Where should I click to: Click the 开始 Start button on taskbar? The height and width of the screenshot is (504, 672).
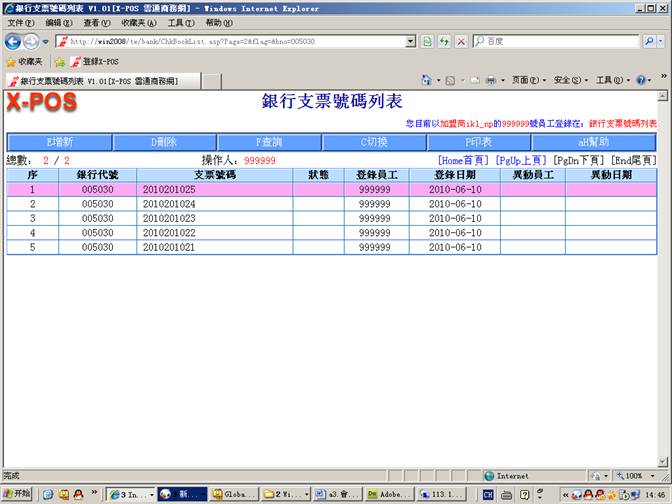click(x=17, y=494)
